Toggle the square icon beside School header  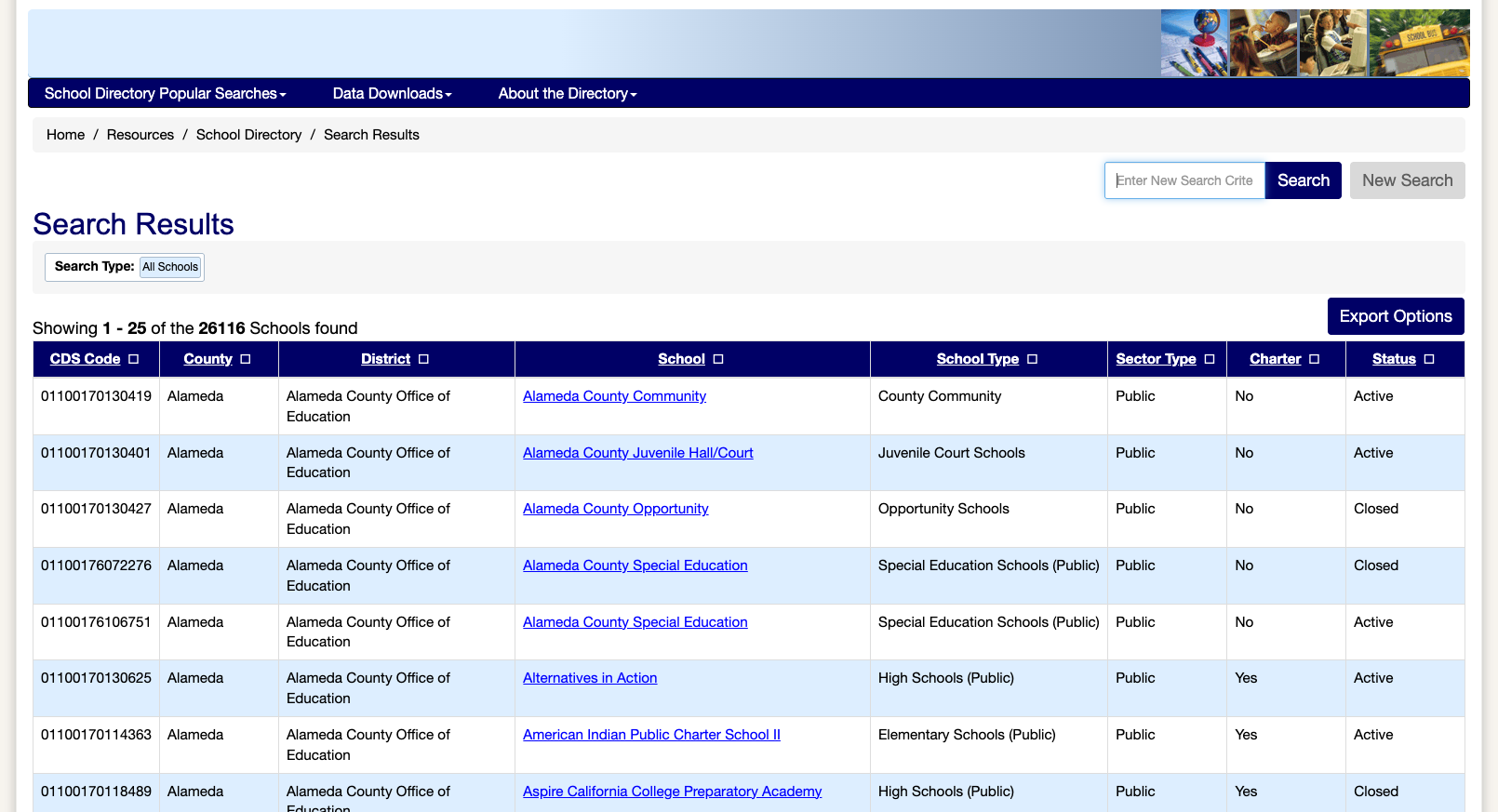tap(718, 359)
